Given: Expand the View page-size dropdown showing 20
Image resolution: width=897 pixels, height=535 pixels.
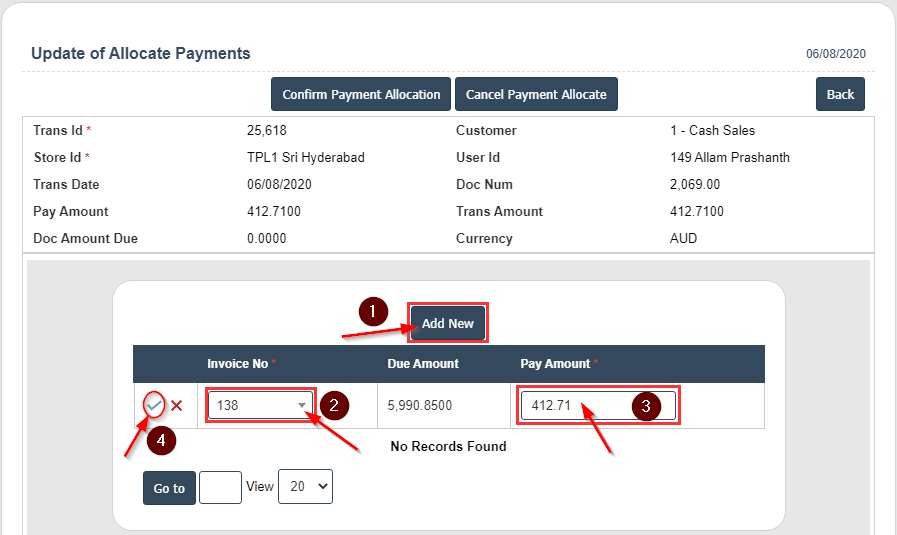Looking at the screenshot, I should point(305,486).
